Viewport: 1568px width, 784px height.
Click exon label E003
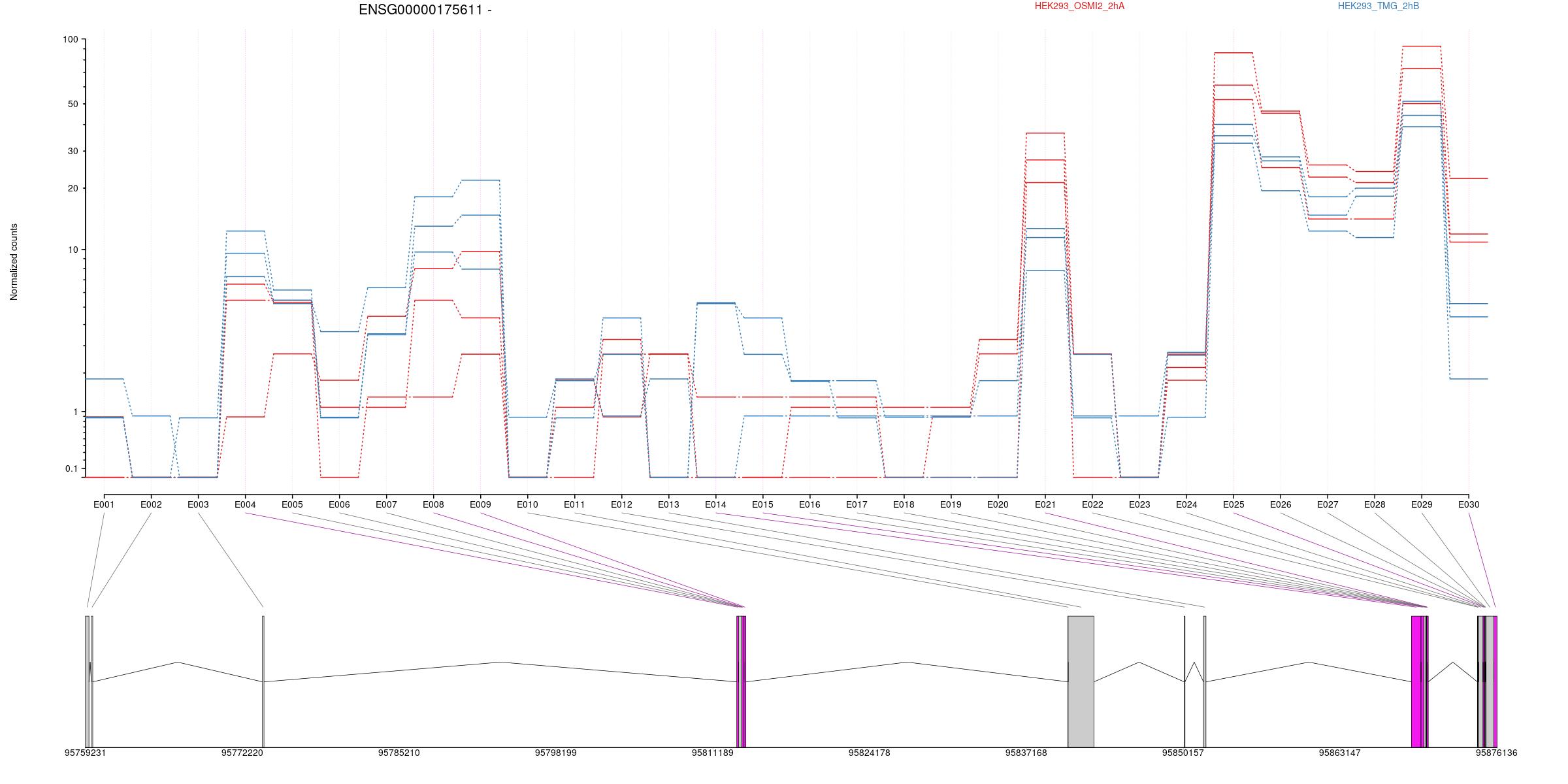tap(198, 504)
